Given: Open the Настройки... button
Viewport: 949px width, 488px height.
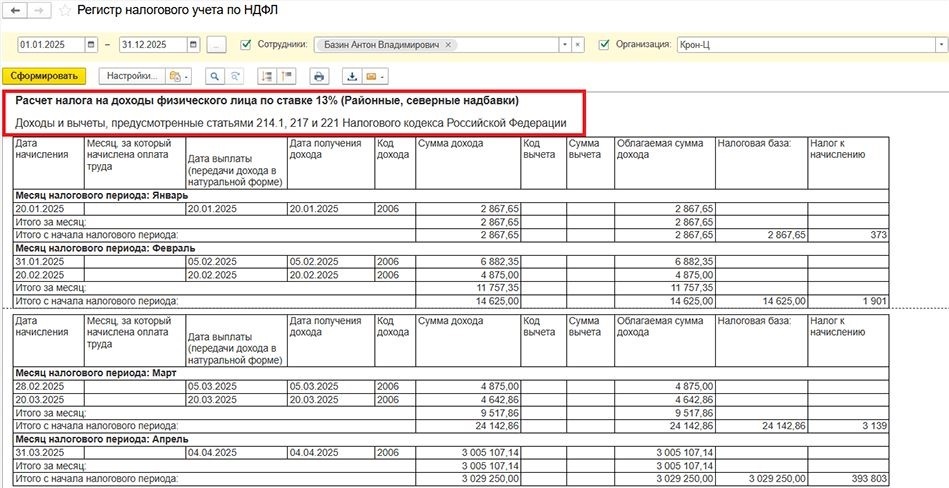Looking at the screenshot, I should click(131, 76).
